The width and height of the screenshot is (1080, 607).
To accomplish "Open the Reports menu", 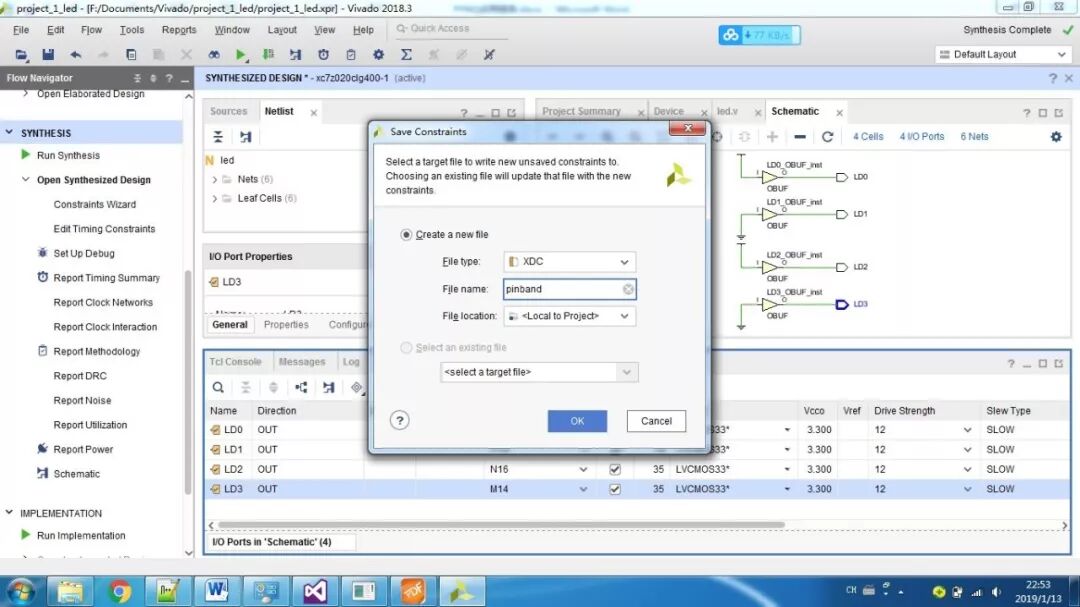I will (x=179, y=30).
